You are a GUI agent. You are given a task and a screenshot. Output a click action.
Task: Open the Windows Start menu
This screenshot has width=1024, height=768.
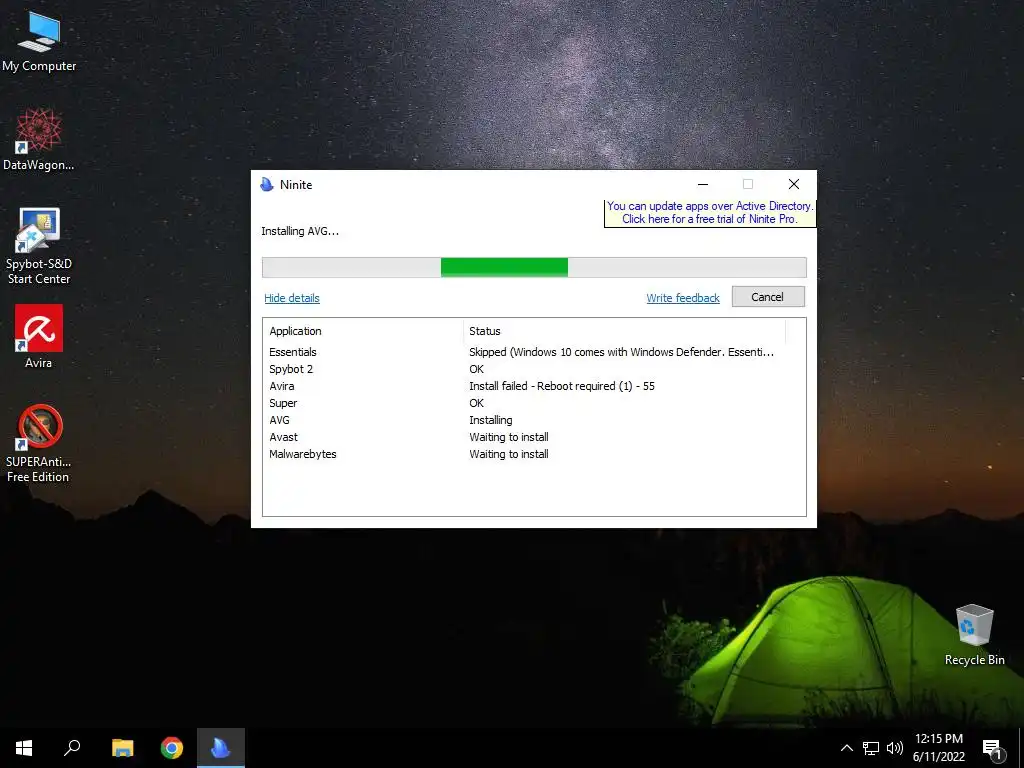[24, 748]
